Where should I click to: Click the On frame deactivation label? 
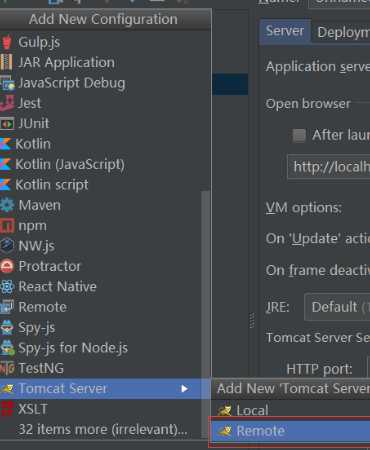(x=318, y=270)
